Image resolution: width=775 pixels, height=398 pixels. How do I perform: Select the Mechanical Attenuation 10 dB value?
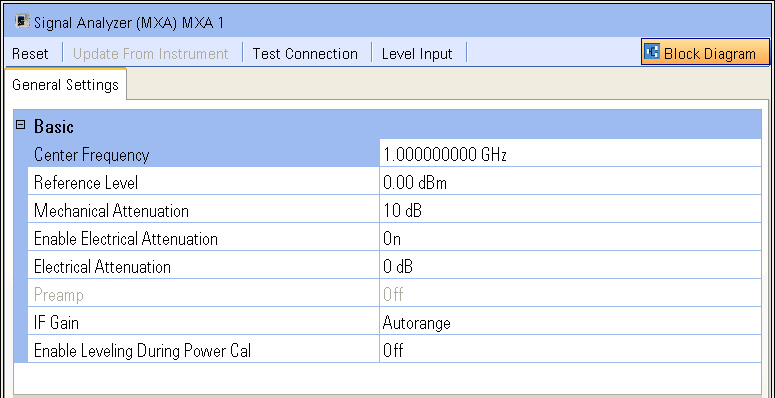(x=570, y=211)
